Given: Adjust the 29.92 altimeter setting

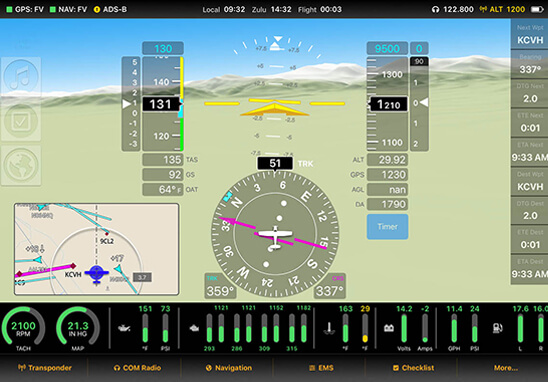Looking at the screenshot, I should [387, 160].
